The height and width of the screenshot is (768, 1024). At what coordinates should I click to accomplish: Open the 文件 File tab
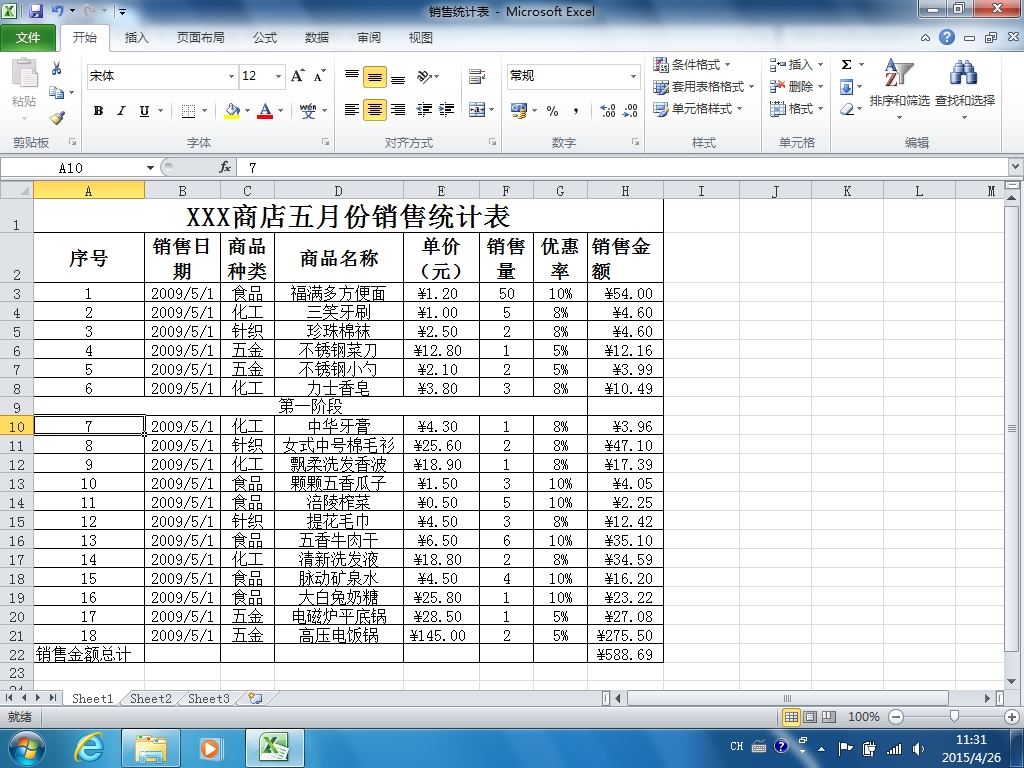click(x=27, y=38)
